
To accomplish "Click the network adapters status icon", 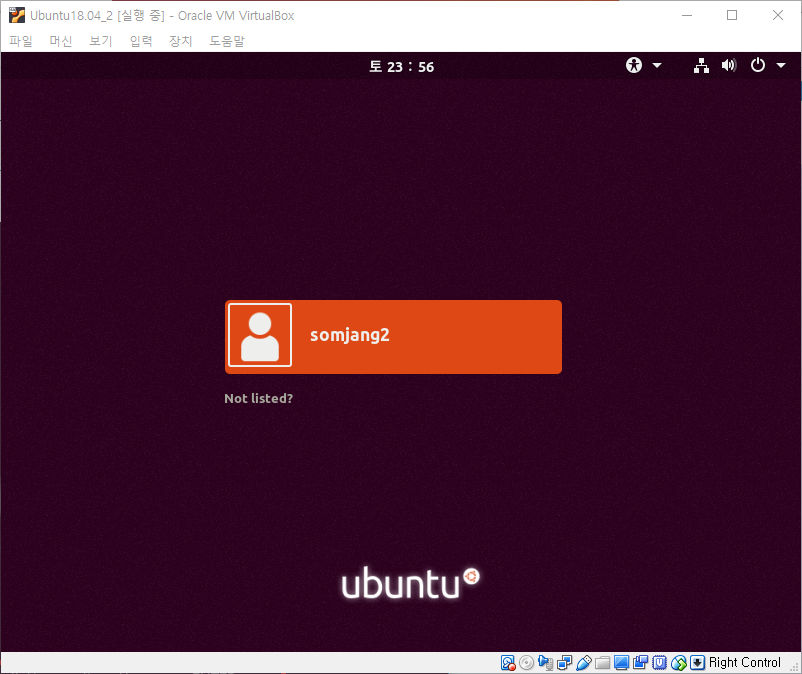I will (564, 663).
